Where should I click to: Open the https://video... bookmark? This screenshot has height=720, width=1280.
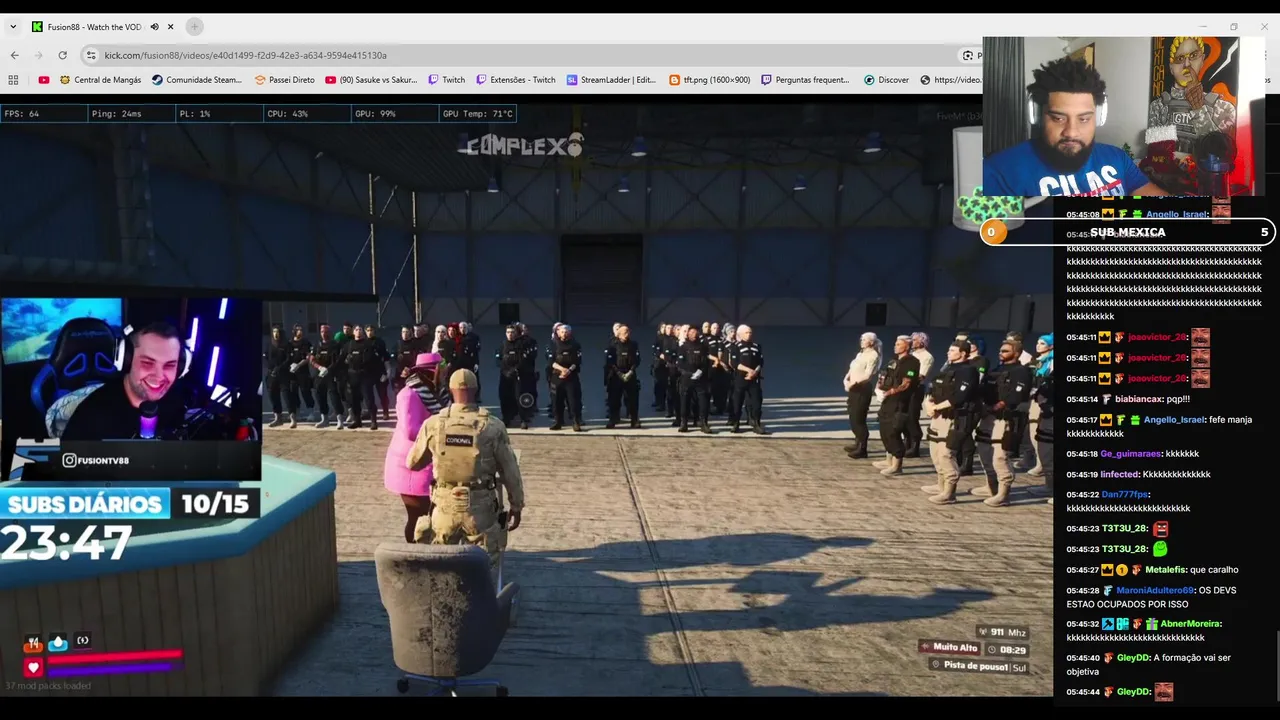[x=950, y=80]
